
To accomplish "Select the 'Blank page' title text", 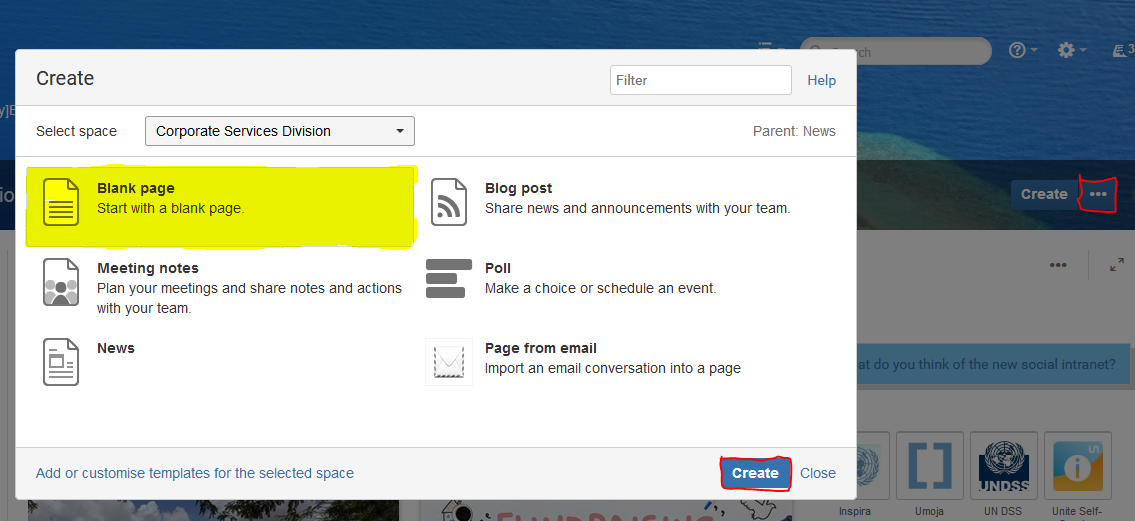I will click(135, 188).
